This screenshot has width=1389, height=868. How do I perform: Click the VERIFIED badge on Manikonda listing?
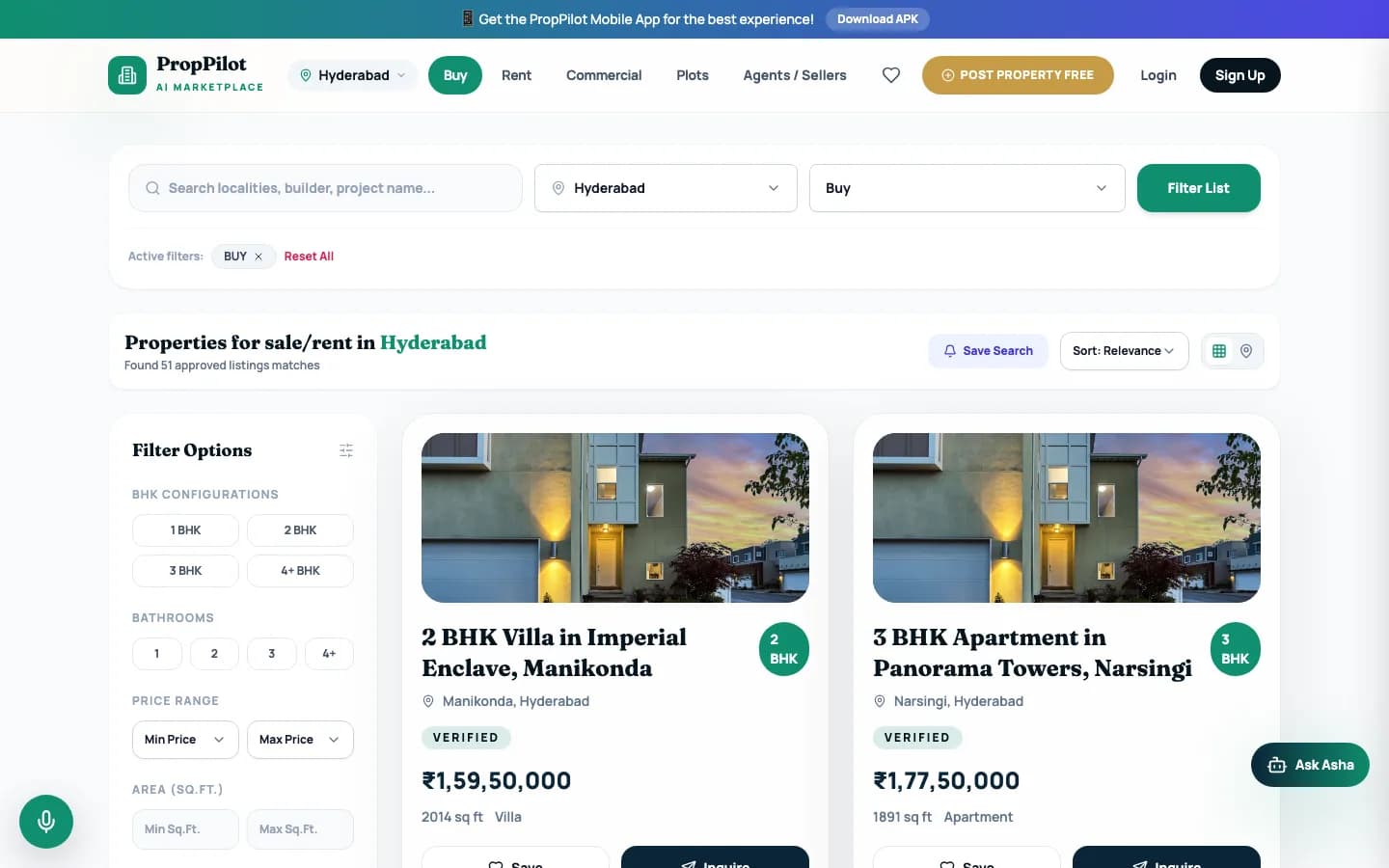click(466, 738)
